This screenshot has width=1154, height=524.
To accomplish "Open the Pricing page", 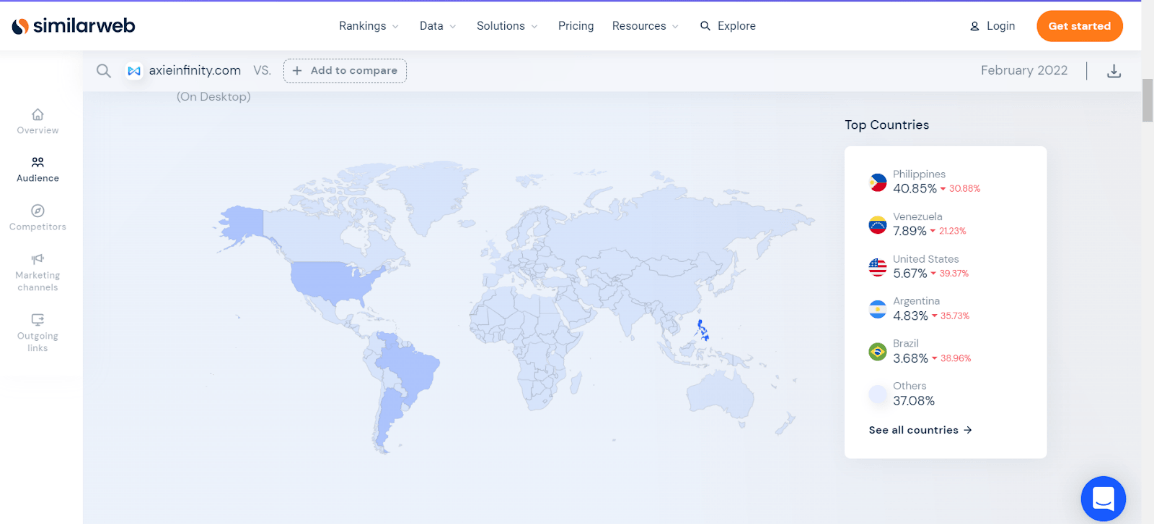I will [576, 26].
